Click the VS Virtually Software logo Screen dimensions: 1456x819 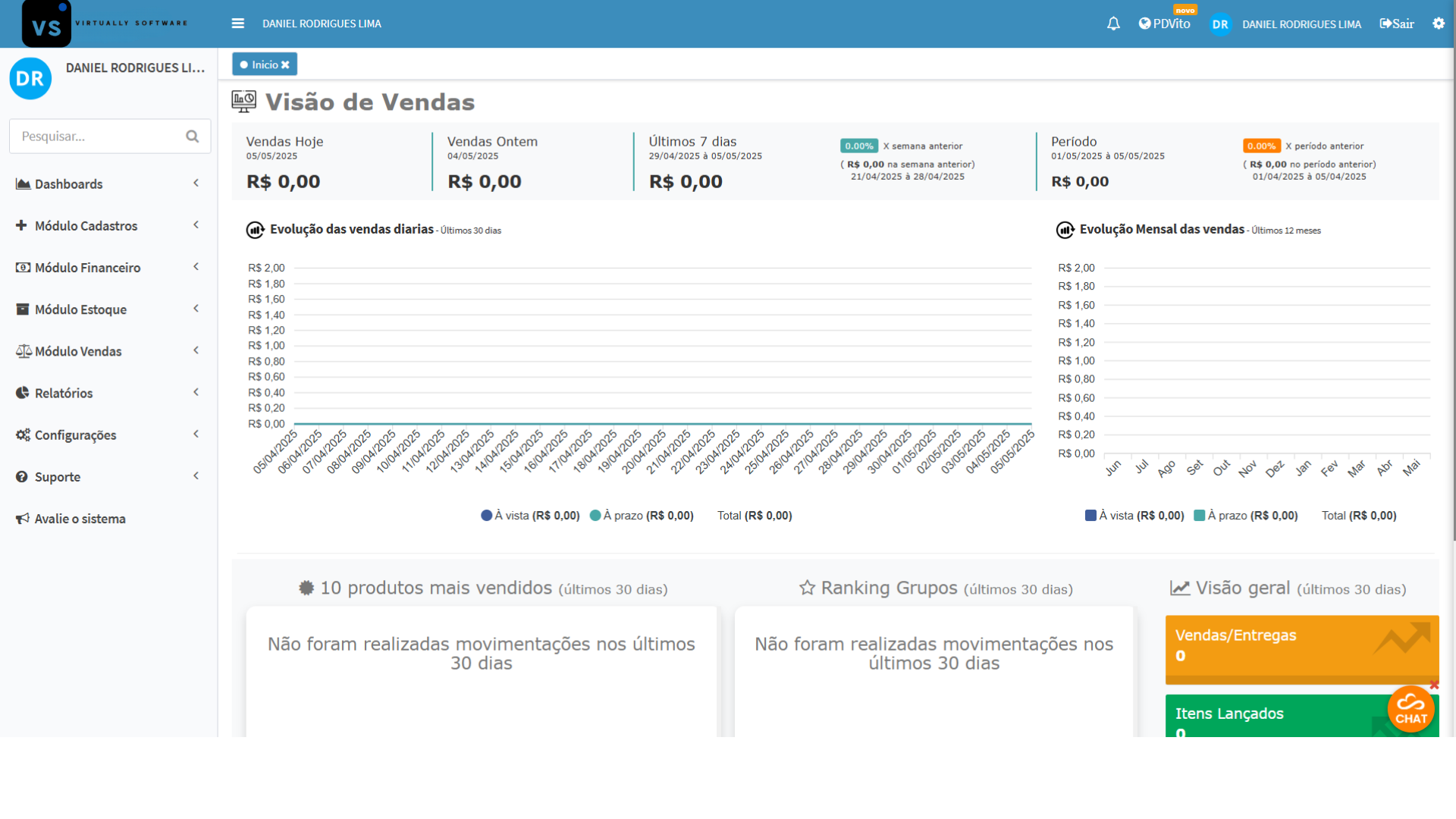pos(47,24)
